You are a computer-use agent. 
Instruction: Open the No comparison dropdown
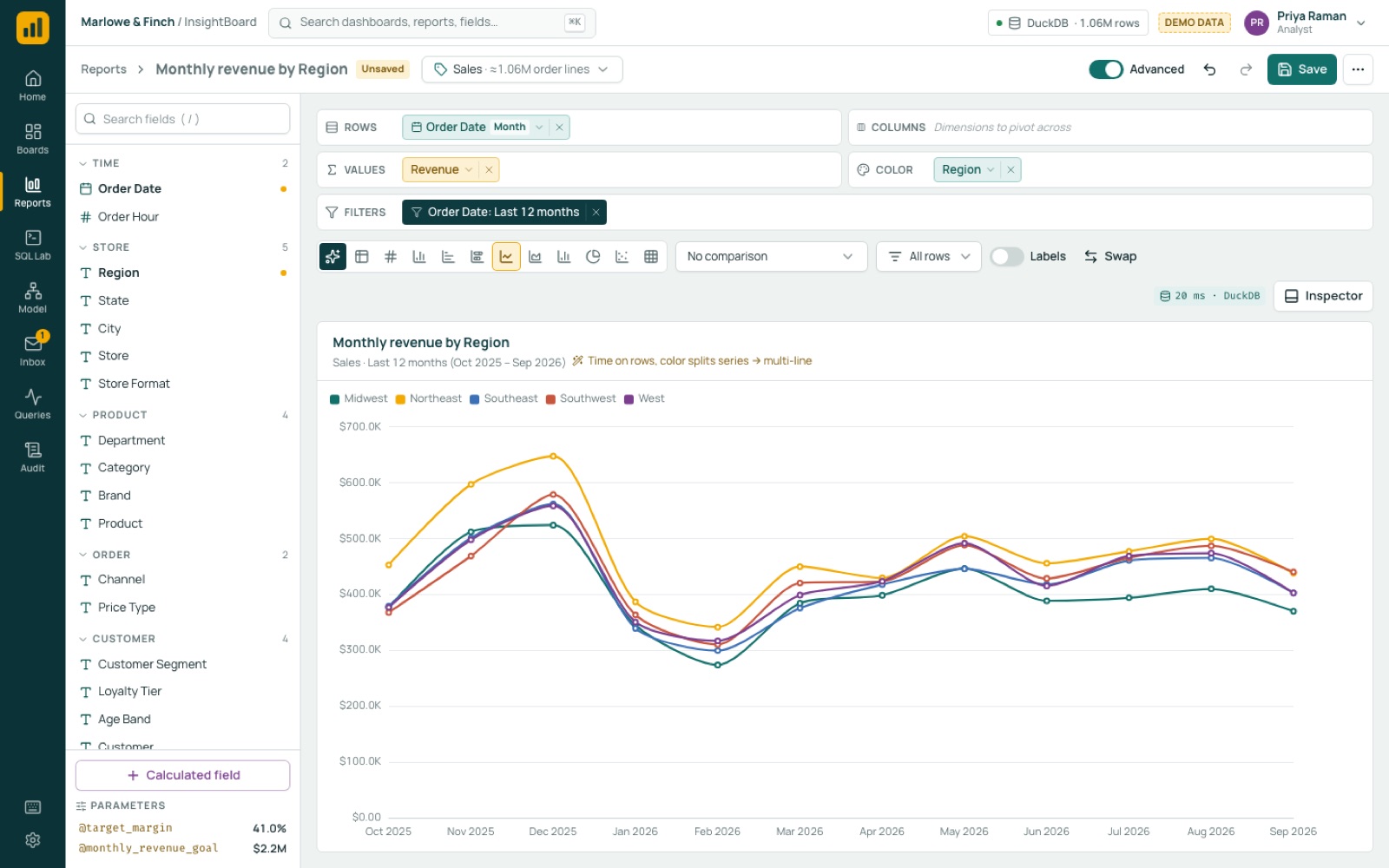pyautogui.click(x=771, y=256)
